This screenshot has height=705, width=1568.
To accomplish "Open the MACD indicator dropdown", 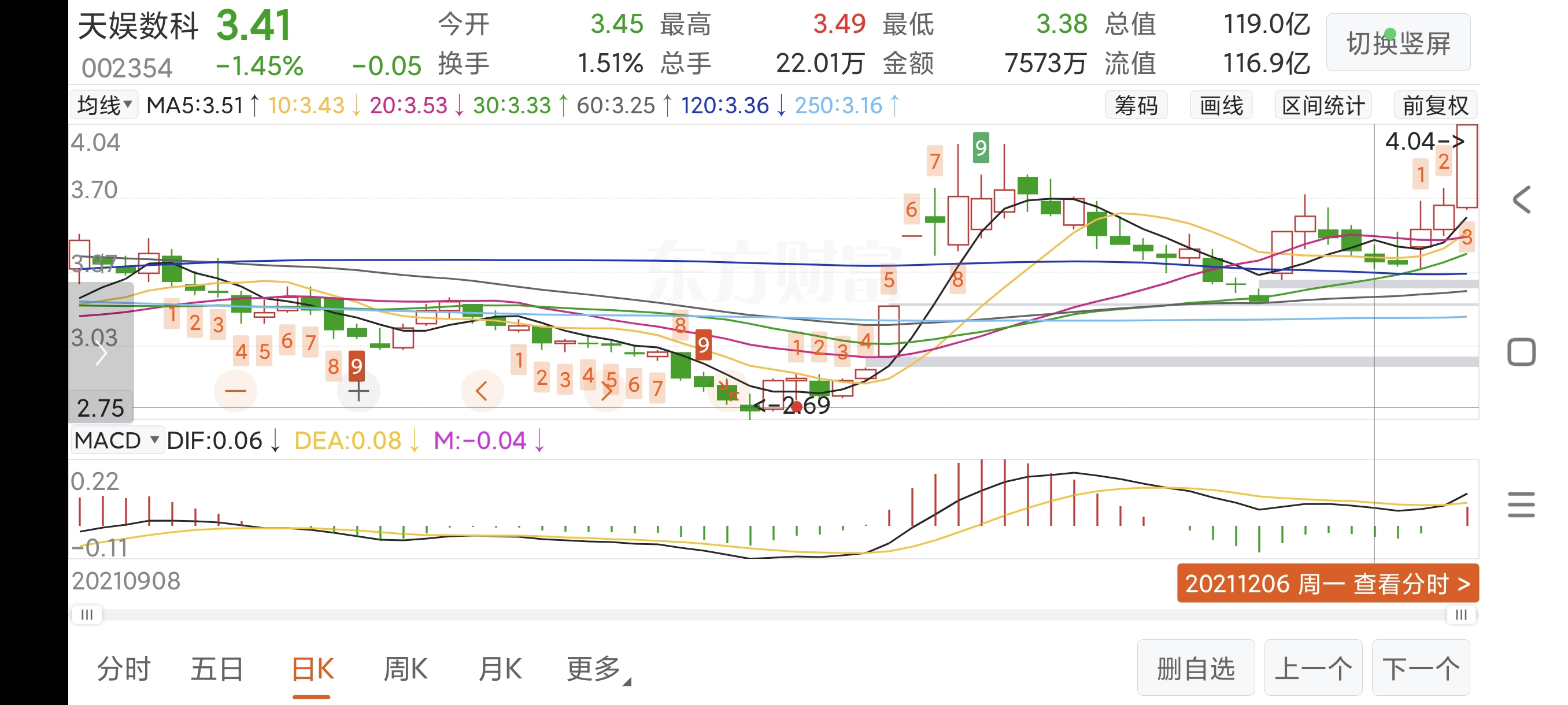I will [x=117, y=440].
